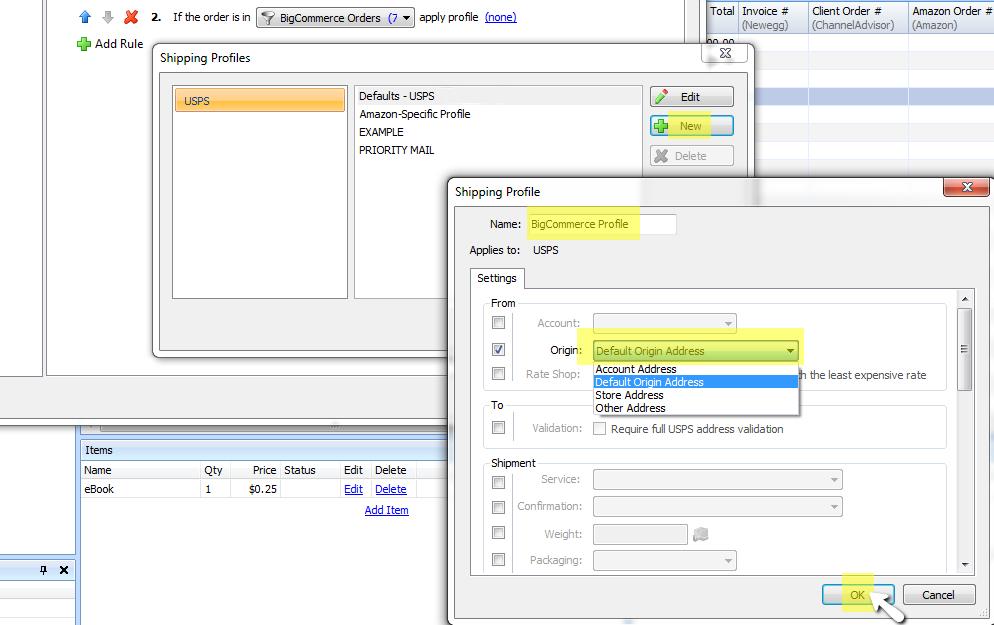Click the green plus Add Rule icon

point(84,44)
